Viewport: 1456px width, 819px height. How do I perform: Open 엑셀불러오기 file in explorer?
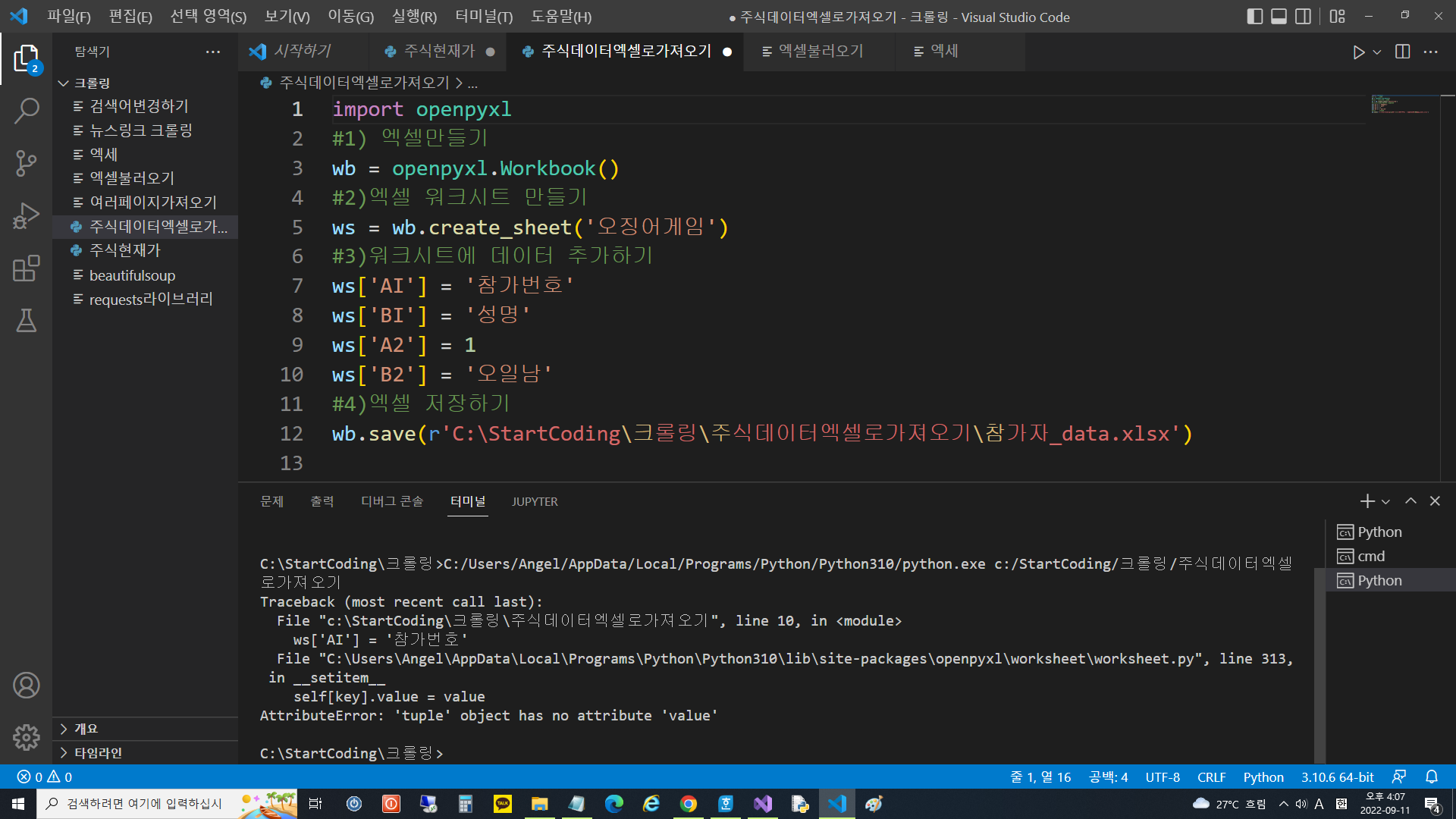pyautogui.click(x=145, y=178)
